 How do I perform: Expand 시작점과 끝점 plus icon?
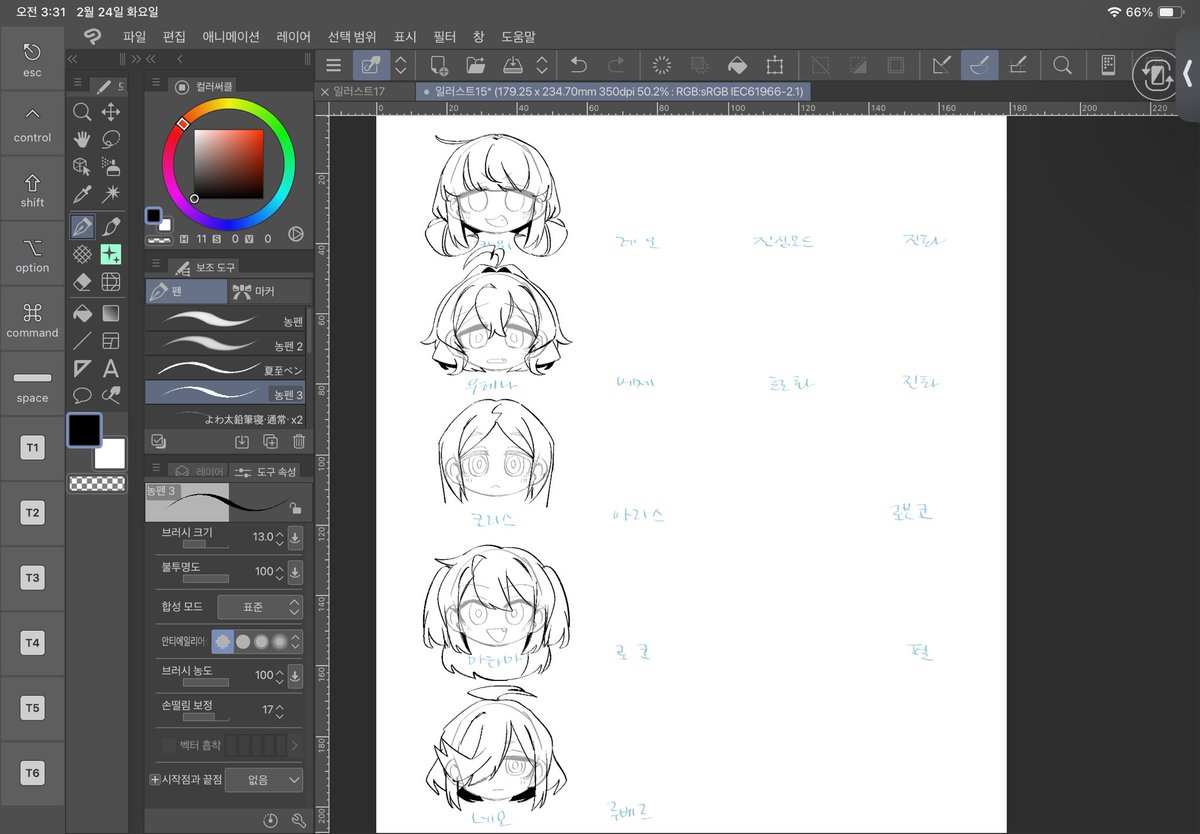click(155, 779)
